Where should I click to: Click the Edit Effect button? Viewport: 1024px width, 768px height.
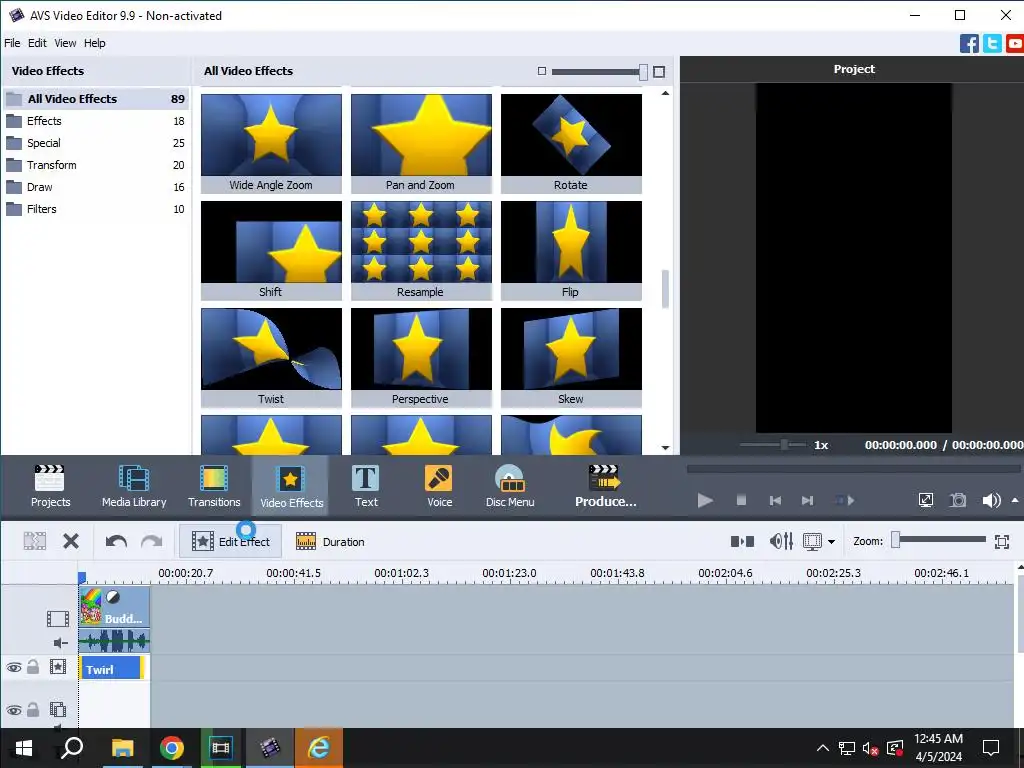coord(231,541)
